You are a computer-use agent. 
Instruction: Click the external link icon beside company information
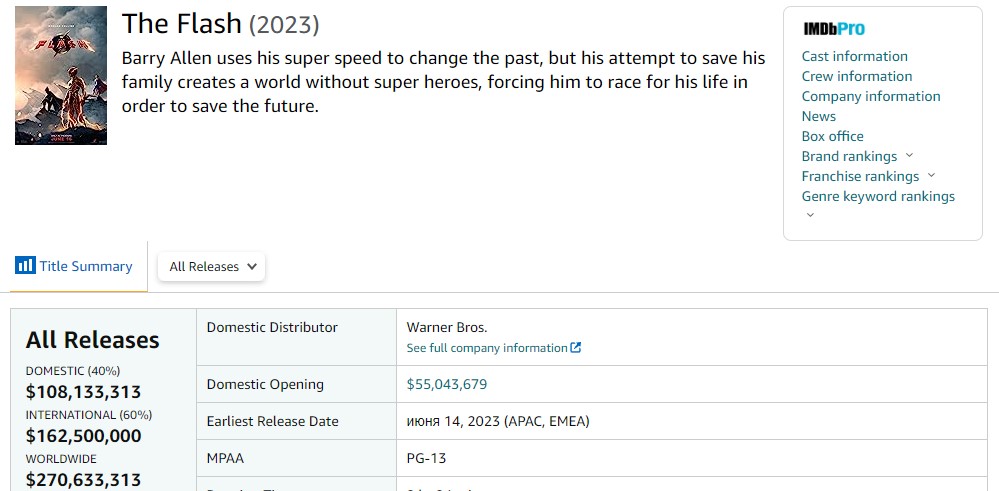[576, 348]
